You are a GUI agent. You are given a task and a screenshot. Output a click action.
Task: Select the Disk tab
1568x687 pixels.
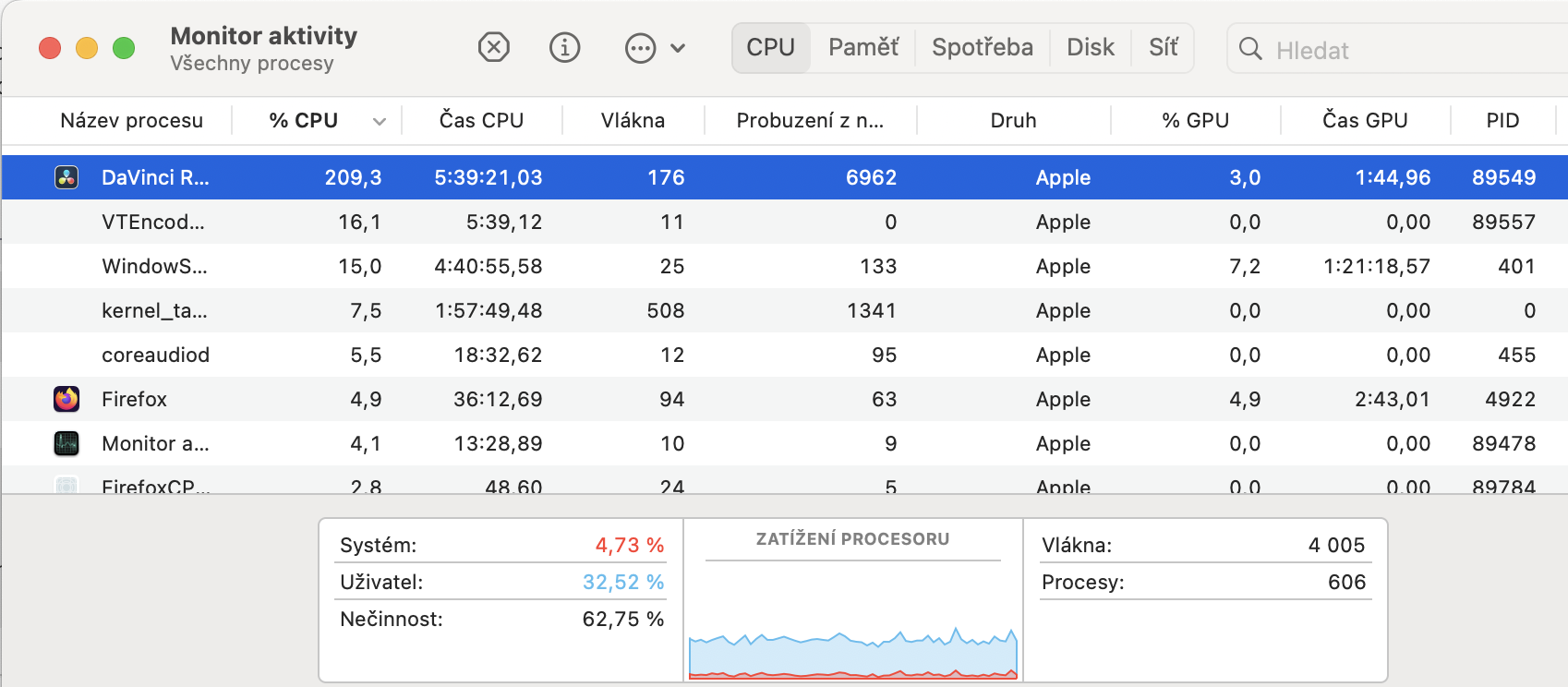point(1090,47)
